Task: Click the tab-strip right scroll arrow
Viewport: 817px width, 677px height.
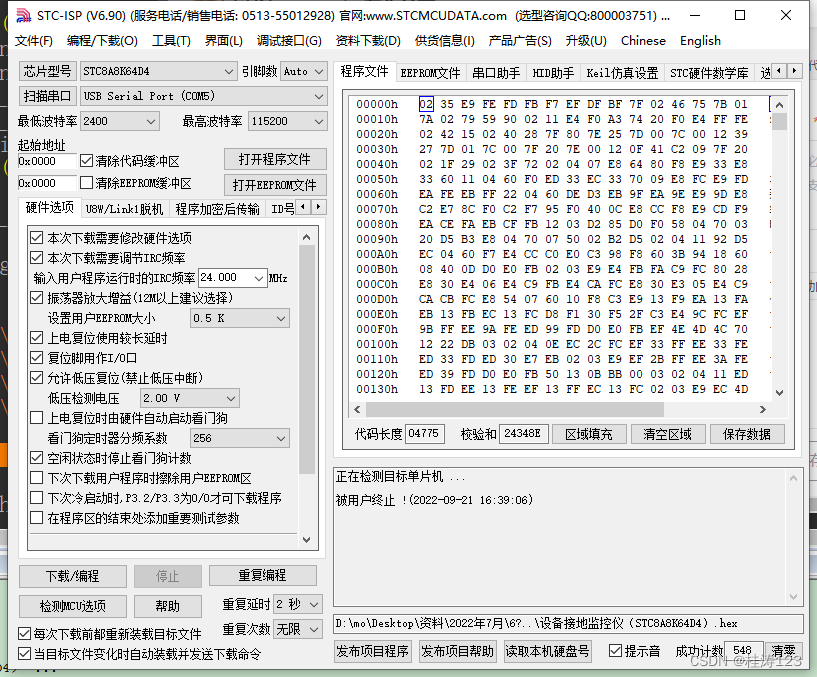Action: 792,71
